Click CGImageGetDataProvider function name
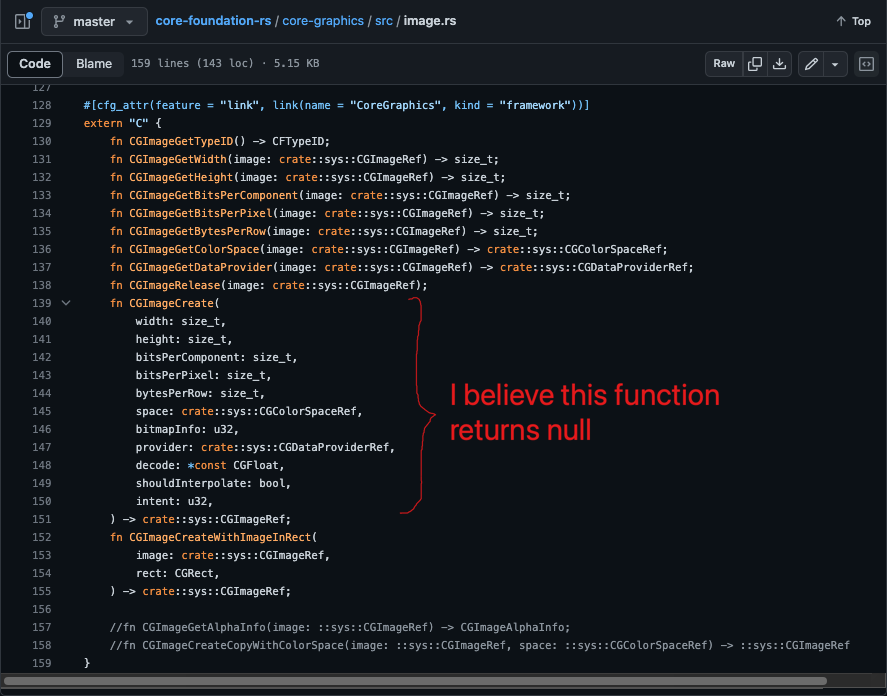 (x=200, y=268)
